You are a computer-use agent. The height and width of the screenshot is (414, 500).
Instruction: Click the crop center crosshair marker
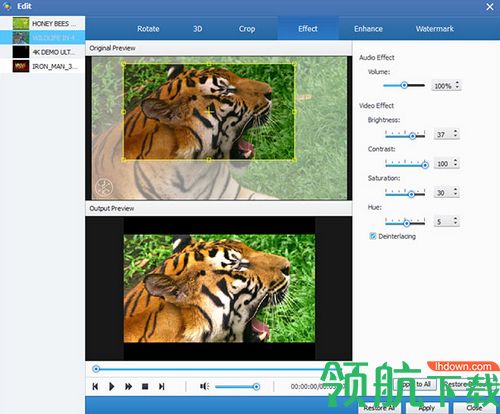point(209,111)
